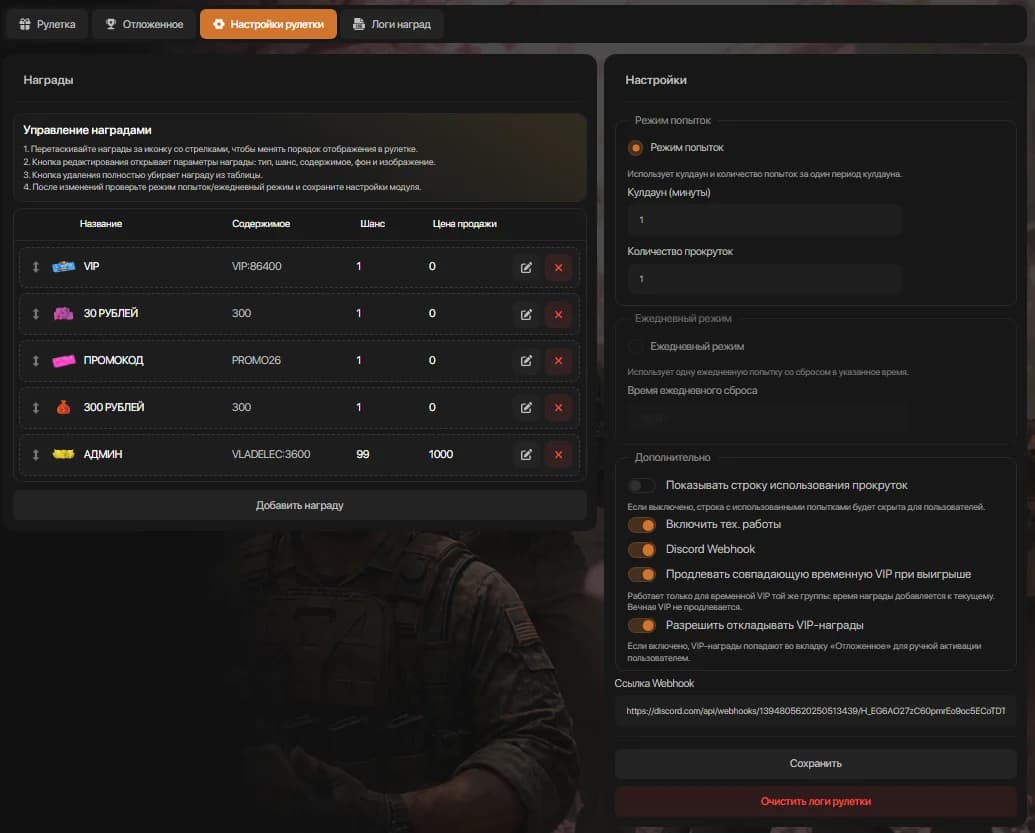
Task: Switch to the Отложенное tab
Action: (145, 24)
